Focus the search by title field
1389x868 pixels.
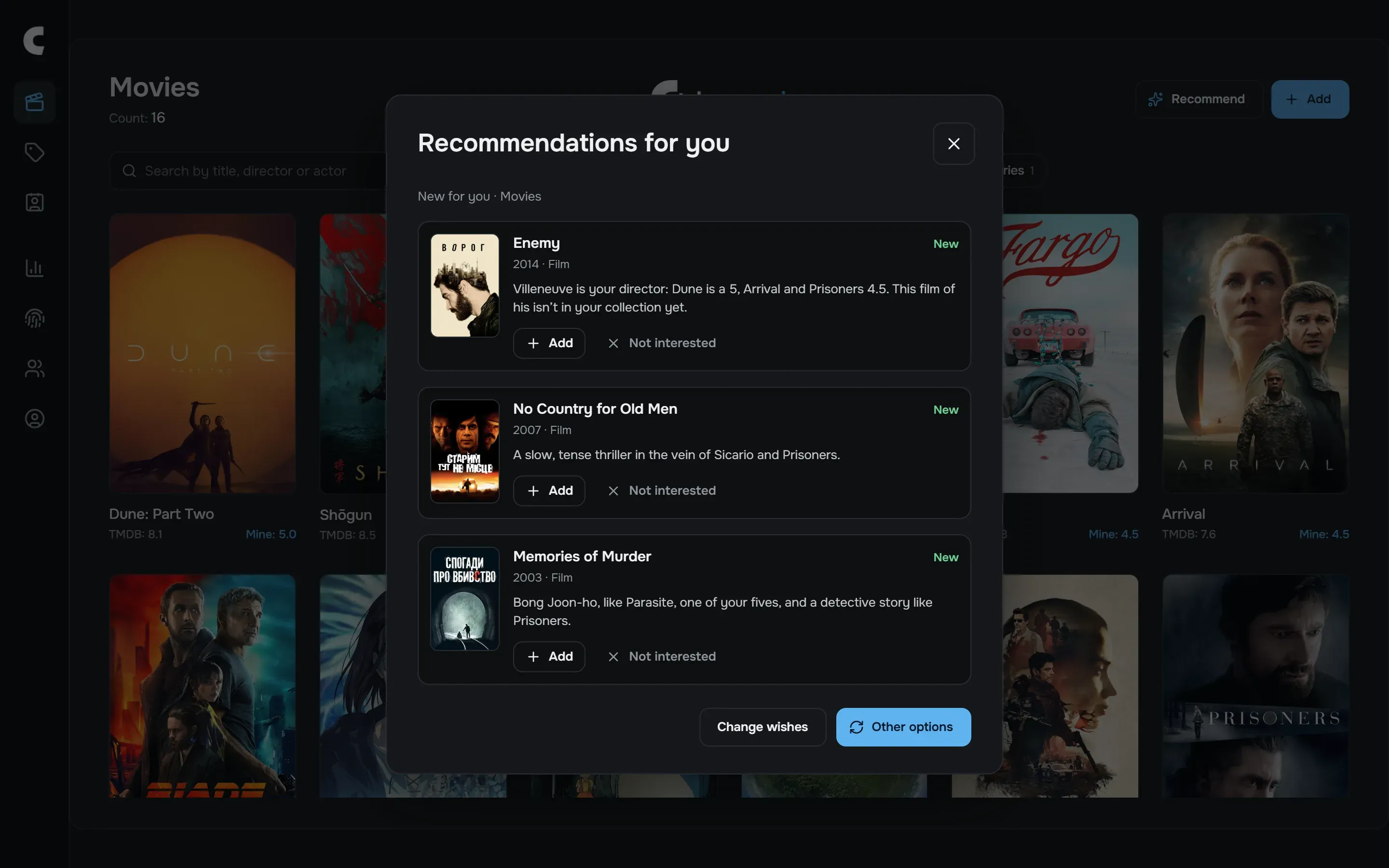[247, 171]
